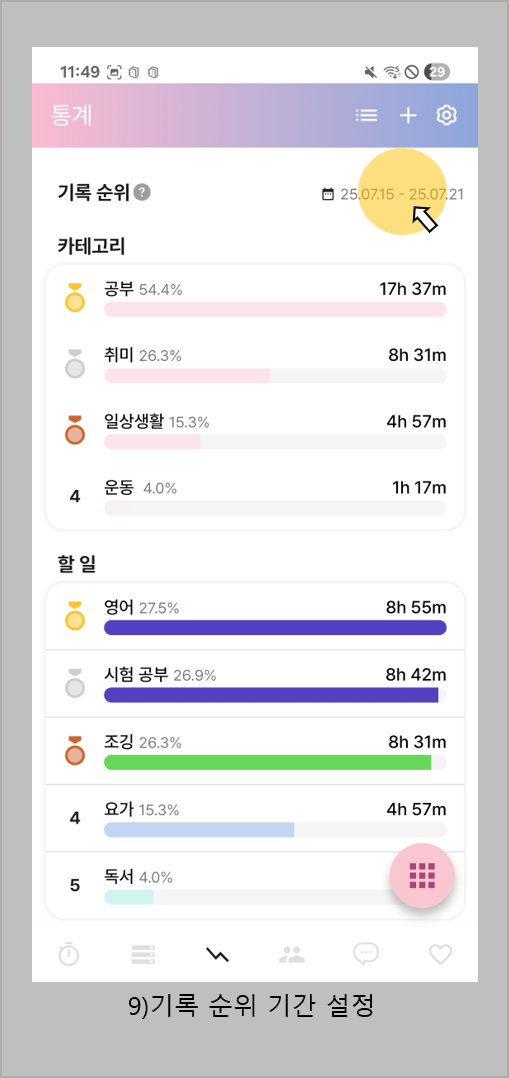Select the 시험 공부 task entry
Viewport: 509px width, 1078px height.
(x=254, y=683)
